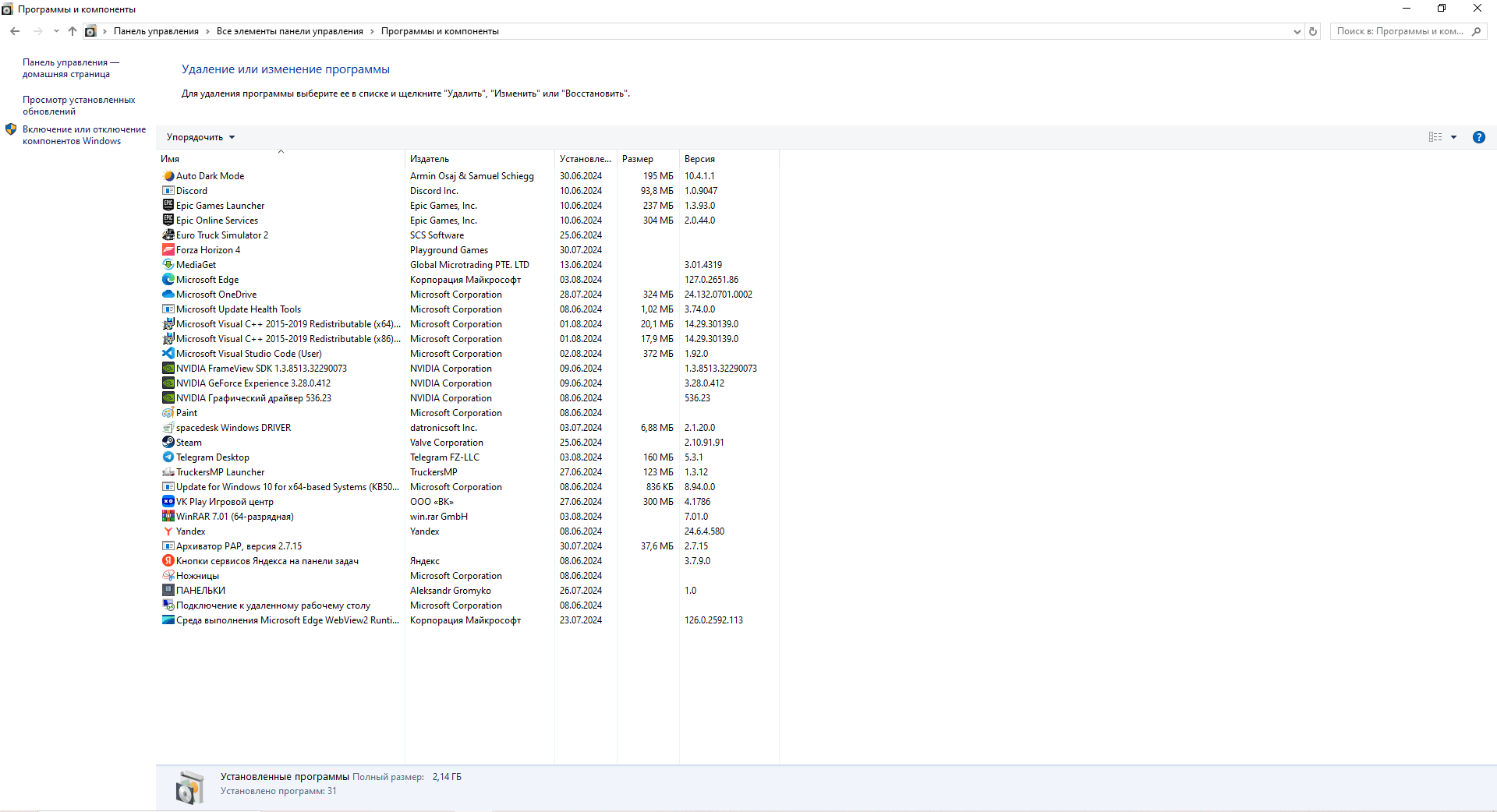Screen dimensions: 1497x812
Task: Select Visual C++ 2015-2019 Redistributable (x86)
Action: click(468, 339)
